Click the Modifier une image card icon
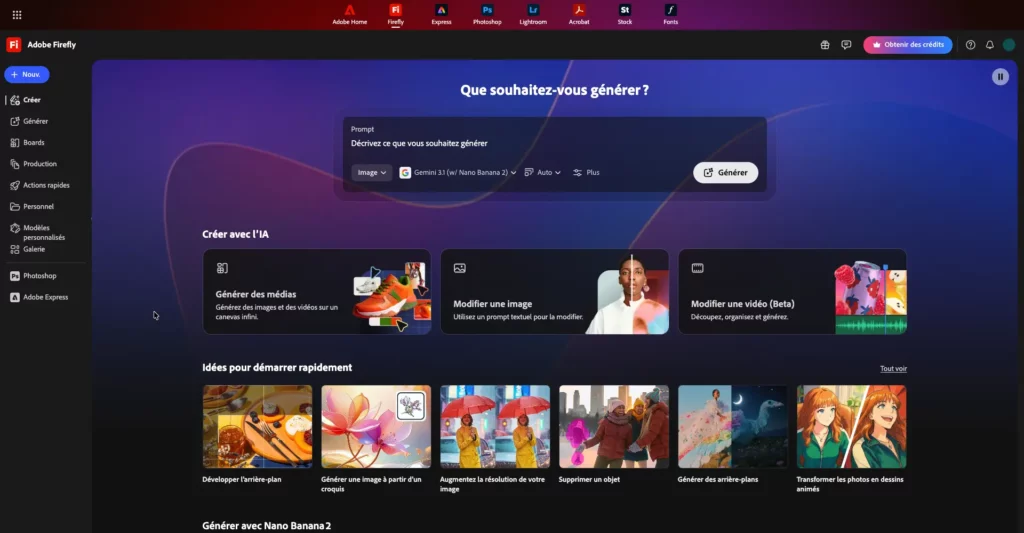This screenshot has width=1024, height=533. click(460, 268)
